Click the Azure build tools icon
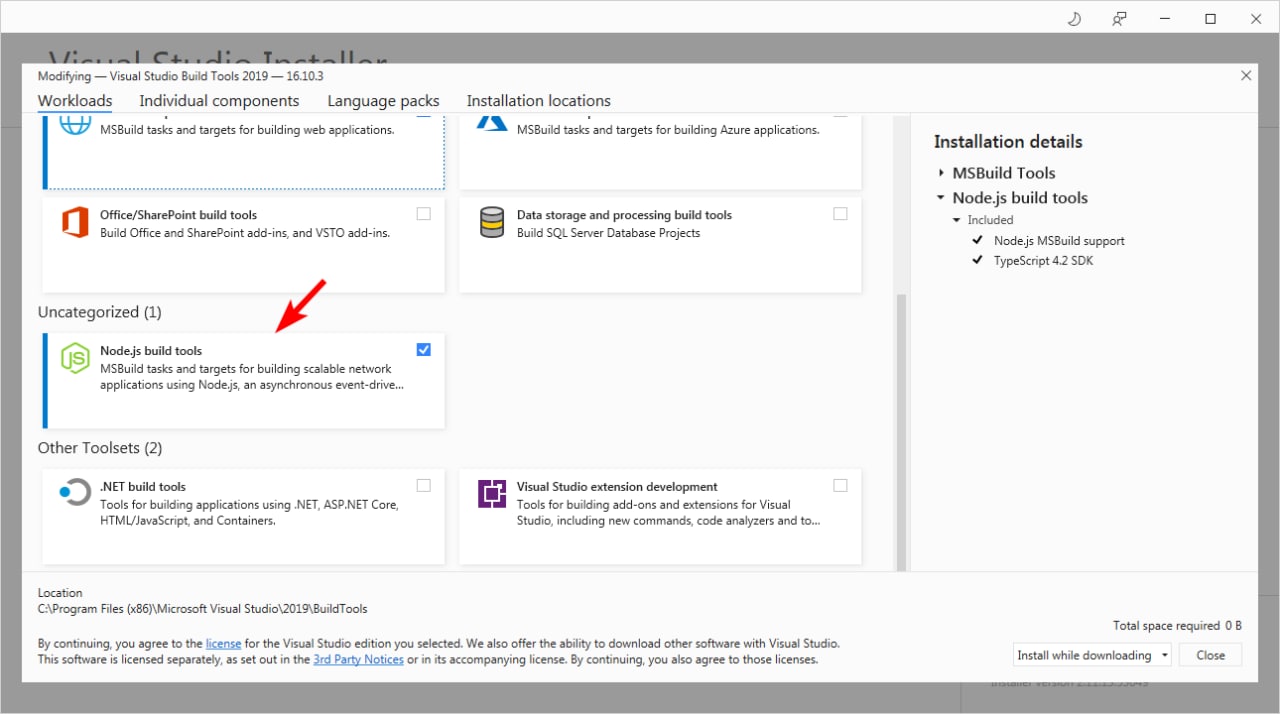 491,124
